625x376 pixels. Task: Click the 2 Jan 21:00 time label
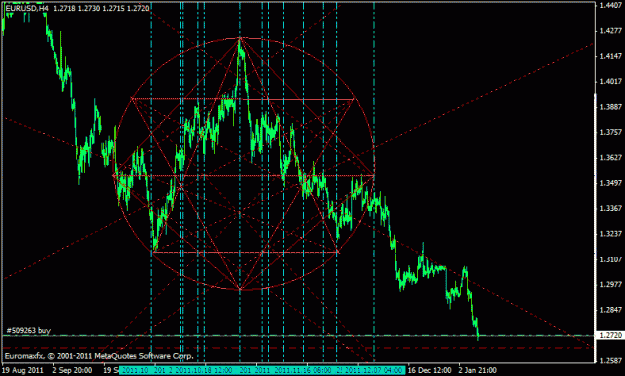tap(478, 370)
